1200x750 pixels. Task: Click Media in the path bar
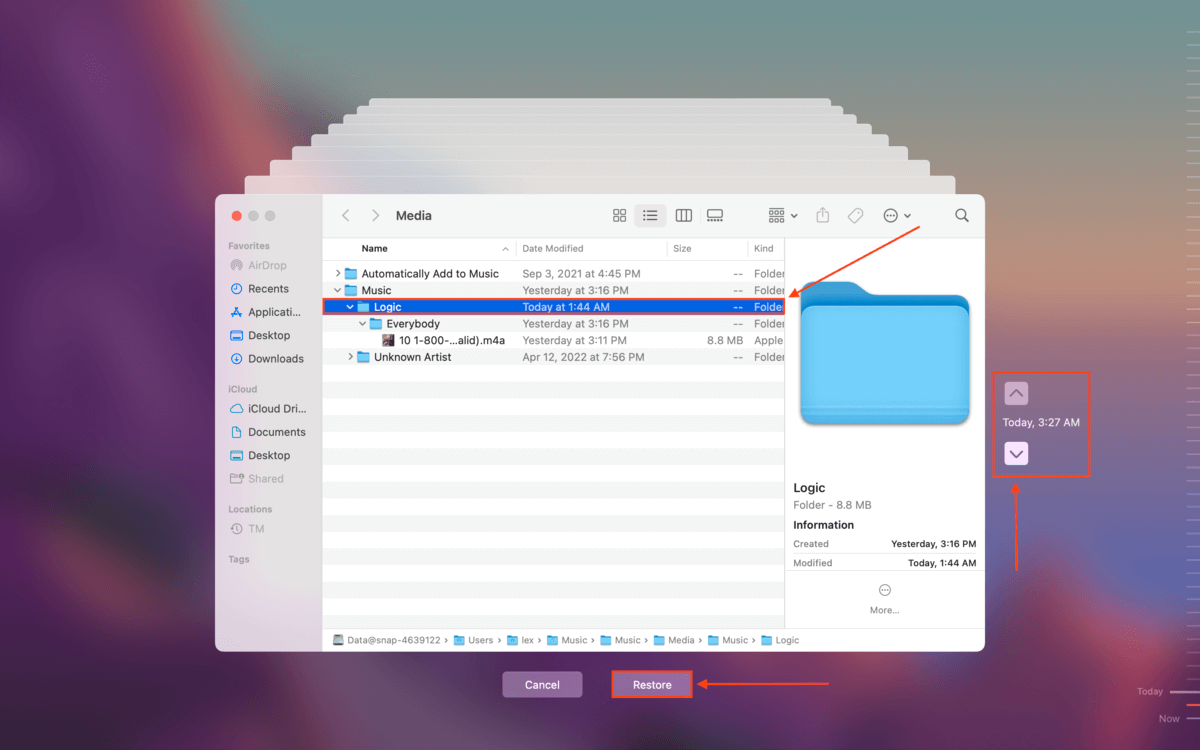pyautogui.click(x=674, y=640)
